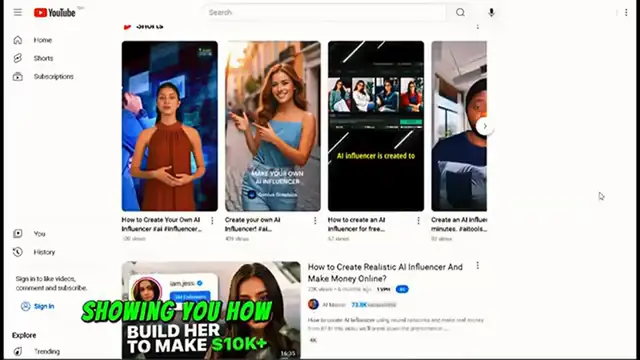The width and height of the screenshot is (640, 360).
Task: Open title 'How to create an AI influencer for free'
Action: point(357,224)
